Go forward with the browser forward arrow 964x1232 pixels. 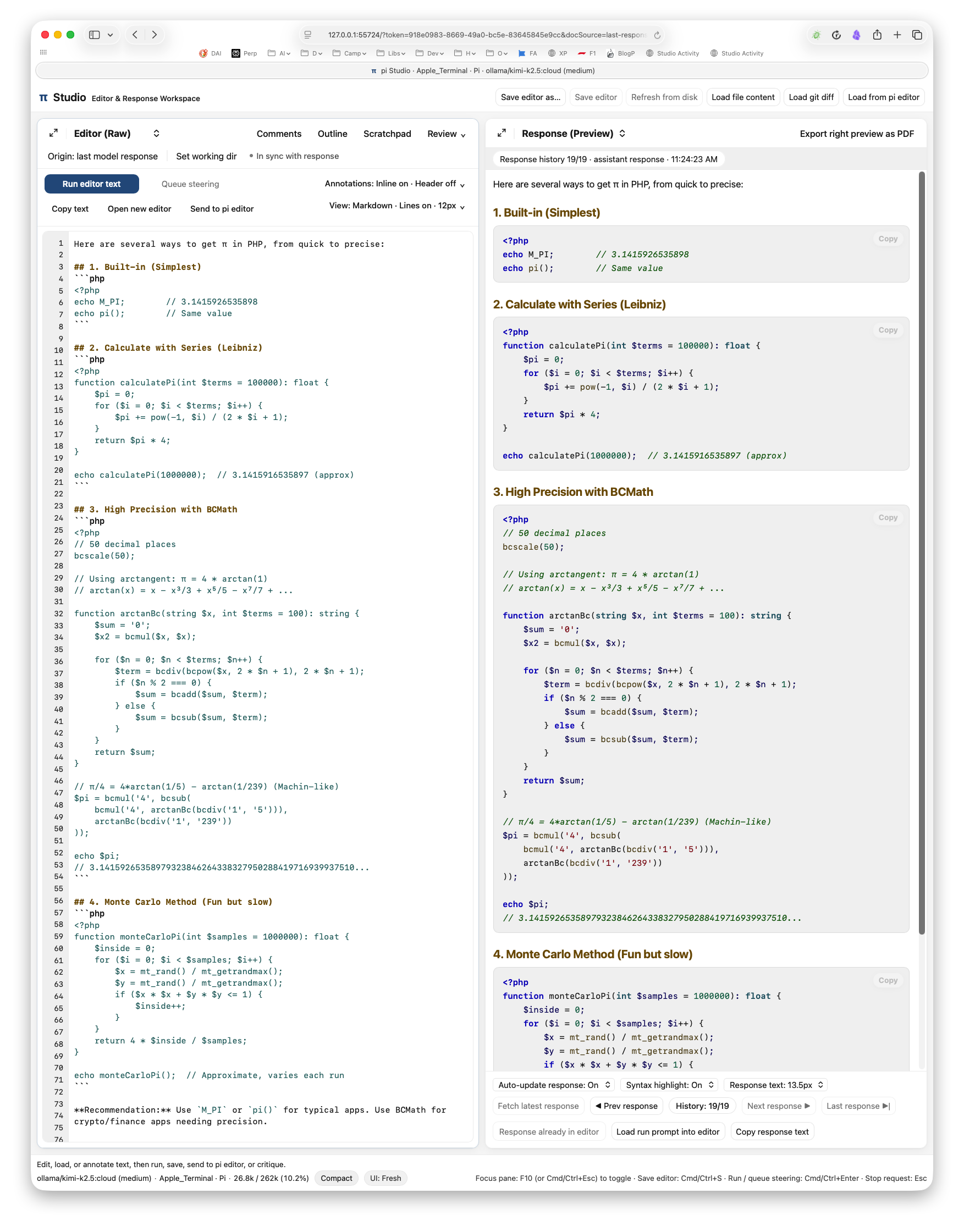click(154, 35)
